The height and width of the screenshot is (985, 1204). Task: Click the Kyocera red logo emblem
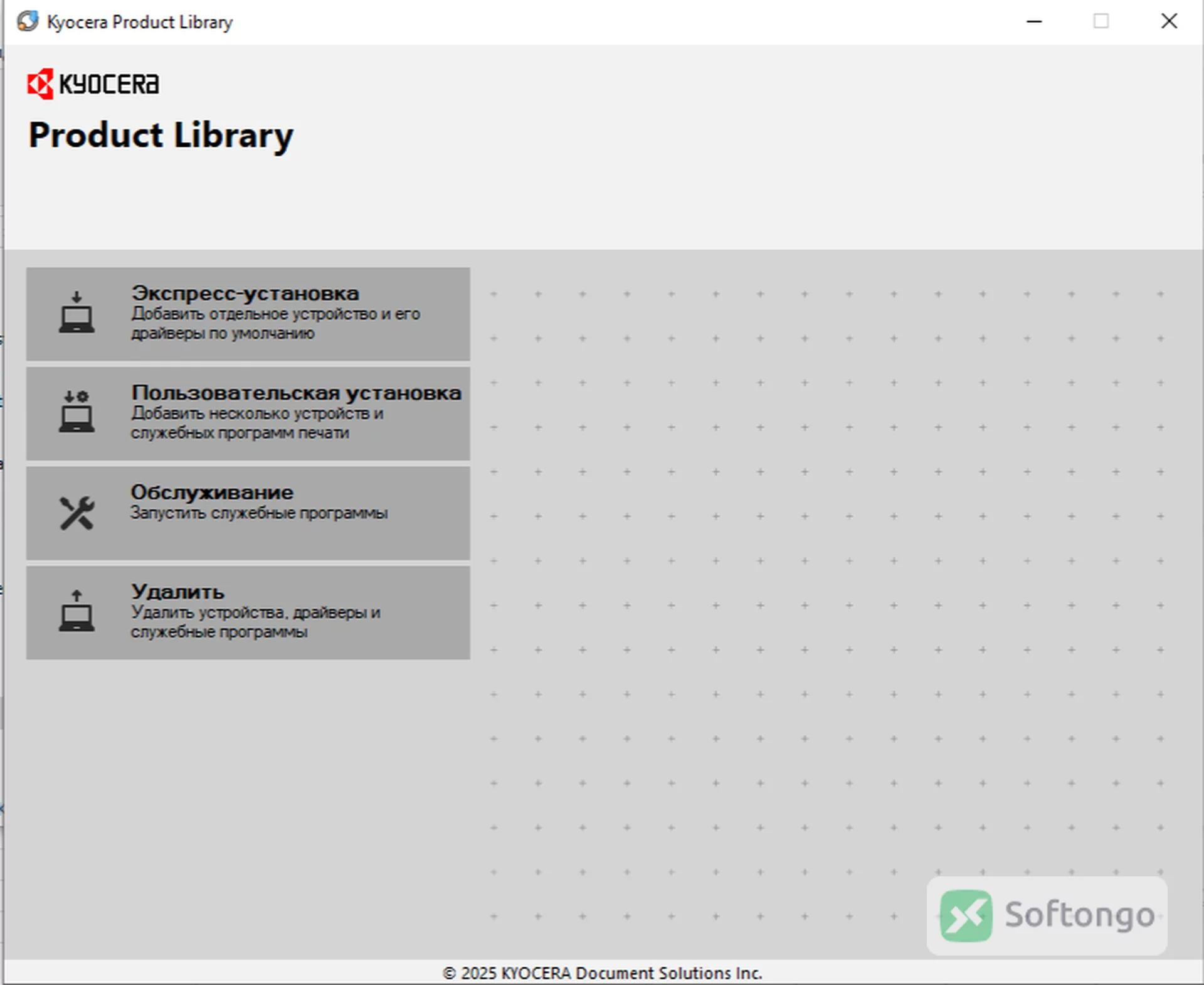(x=40, y=84)
